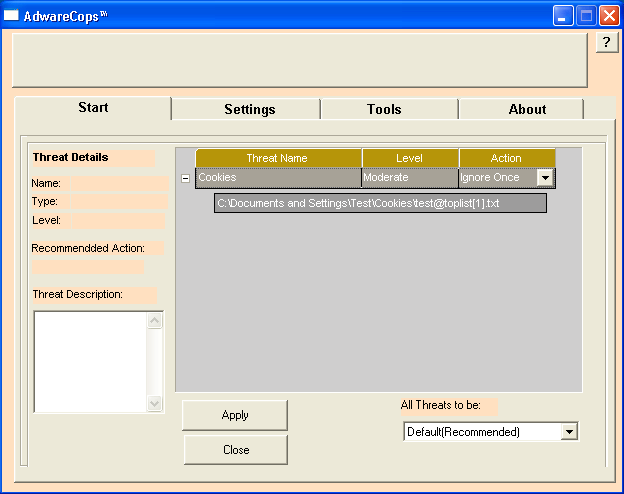Open the Ignore Once action dropdown
The image size is (624, 494).
[545, 178]
